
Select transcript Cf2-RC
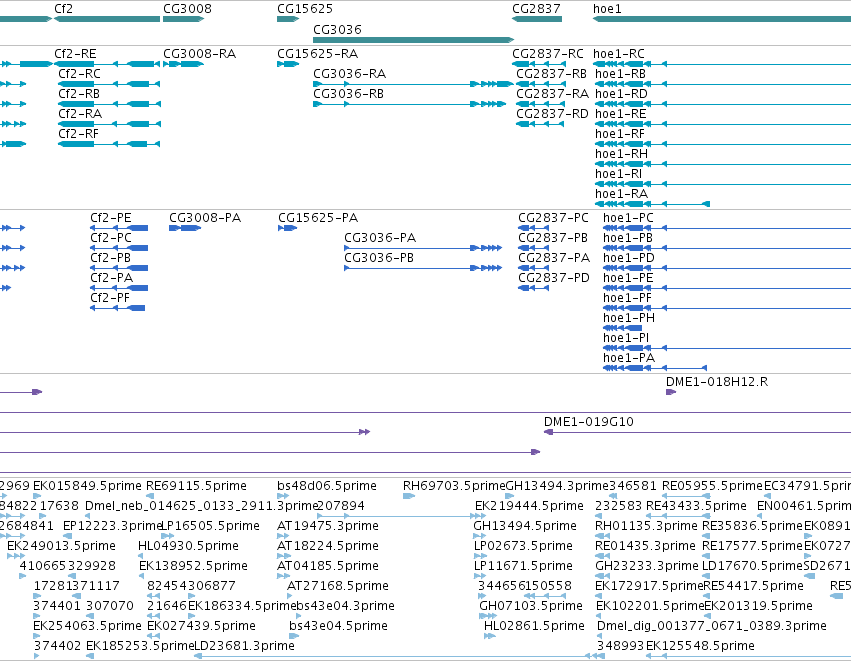point(79,74)
